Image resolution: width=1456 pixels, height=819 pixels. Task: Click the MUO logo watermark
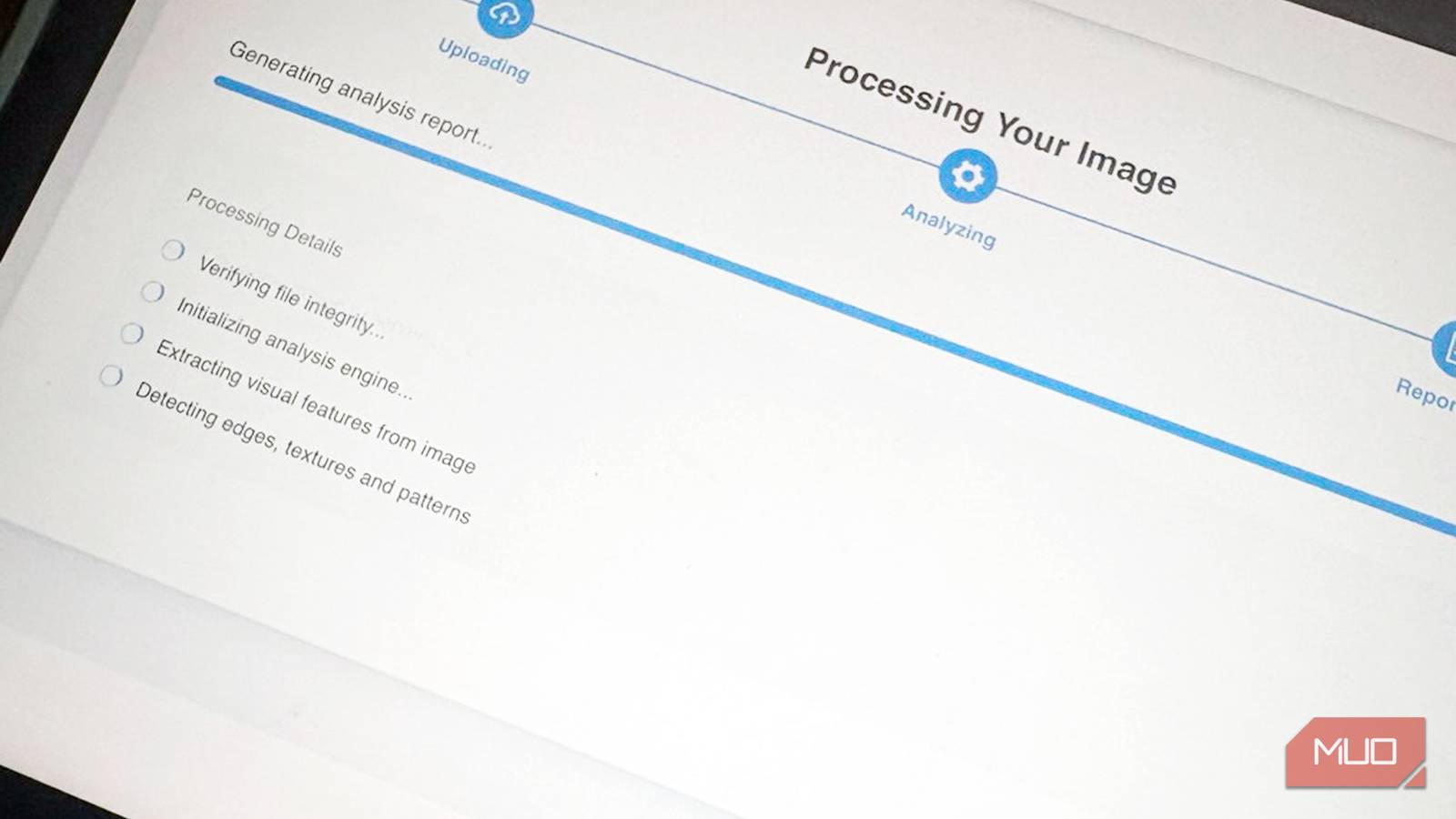(1355, 752)
